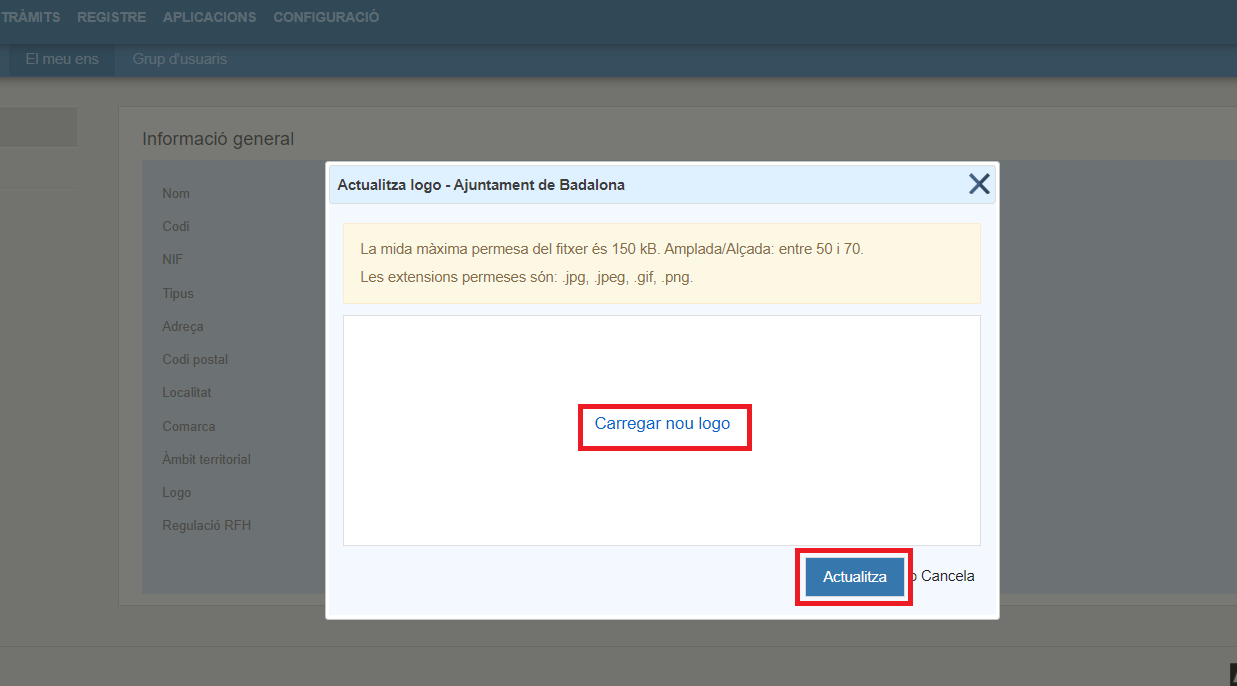Switch to the El meu ens tab
The height and width of the screenshot is (686, 1237).
pos(62,60)
